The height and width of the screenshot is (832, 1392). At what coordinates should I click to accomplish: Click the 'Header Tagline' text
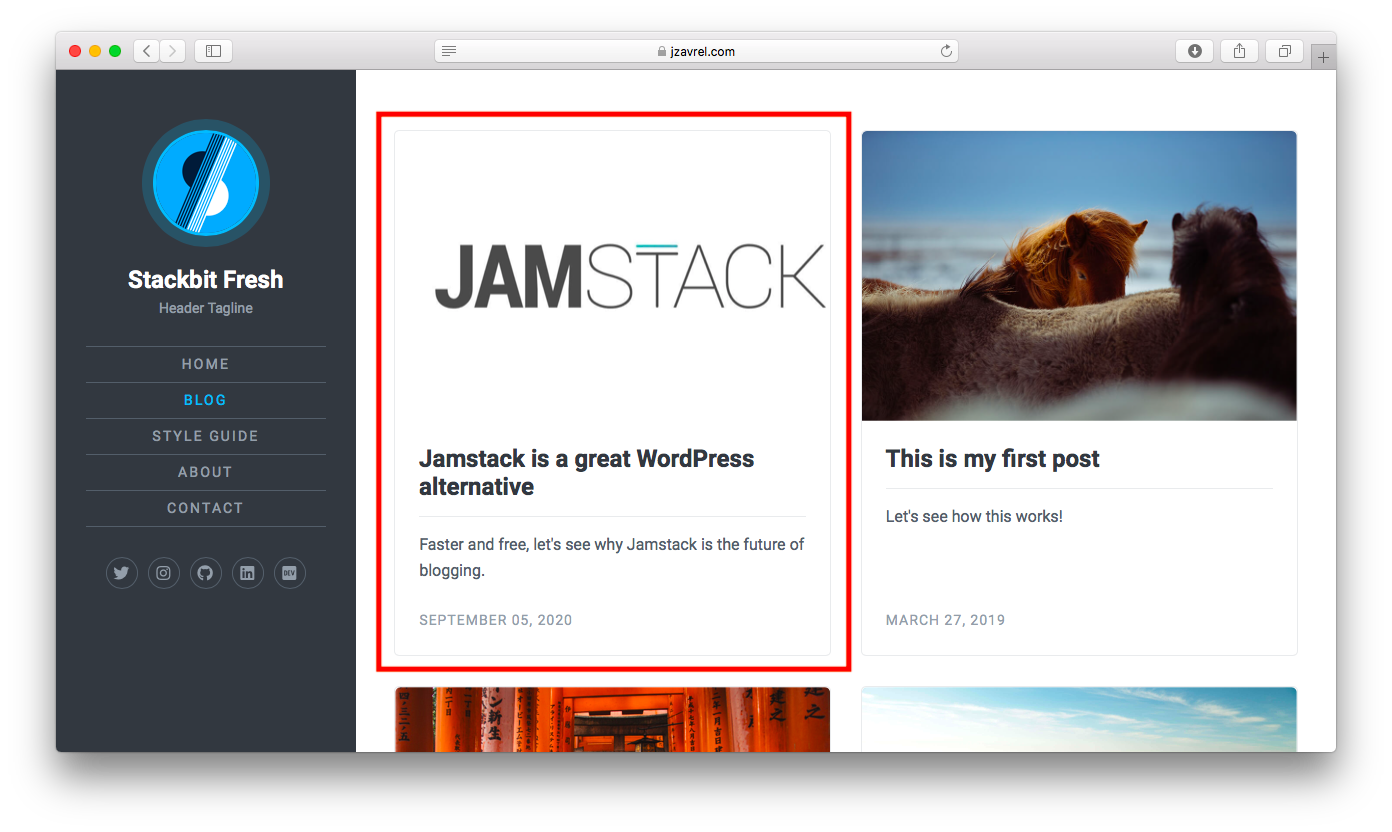tap(206, 308)
